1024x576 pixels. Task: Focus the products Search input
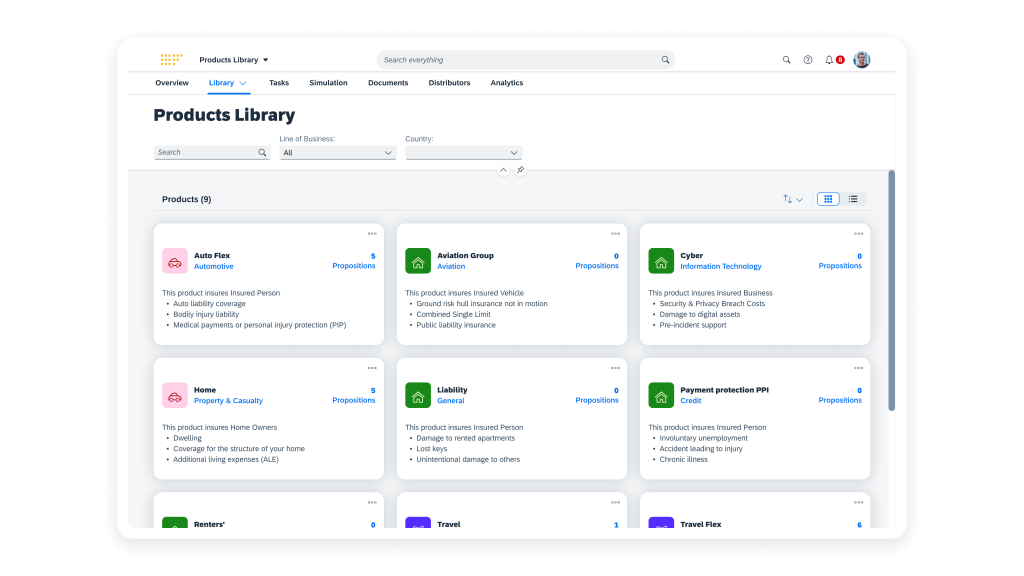(212, 153)
